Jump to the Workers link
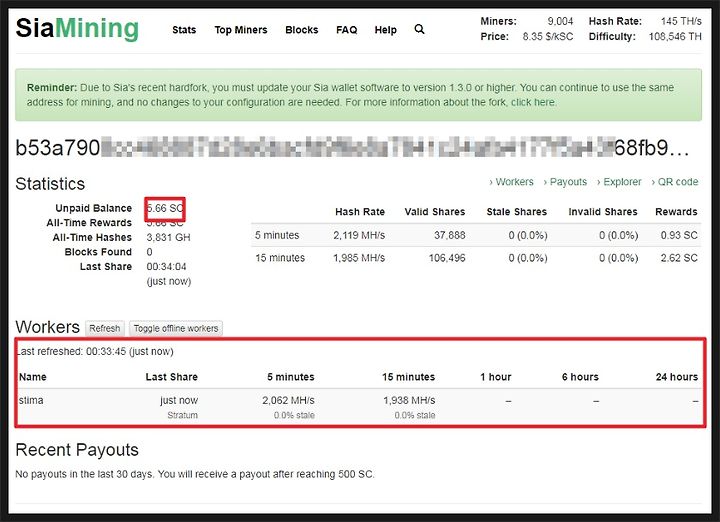 512,182
